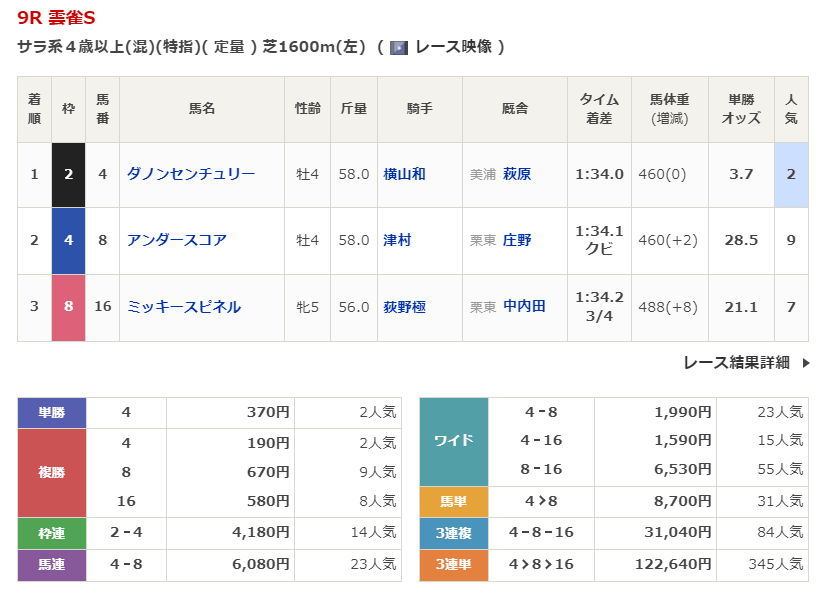This screenshot has width=829, height=591.
Task: Click the blue frame 4 swatch
Action: pyautogui.click(x=69, y=240)
